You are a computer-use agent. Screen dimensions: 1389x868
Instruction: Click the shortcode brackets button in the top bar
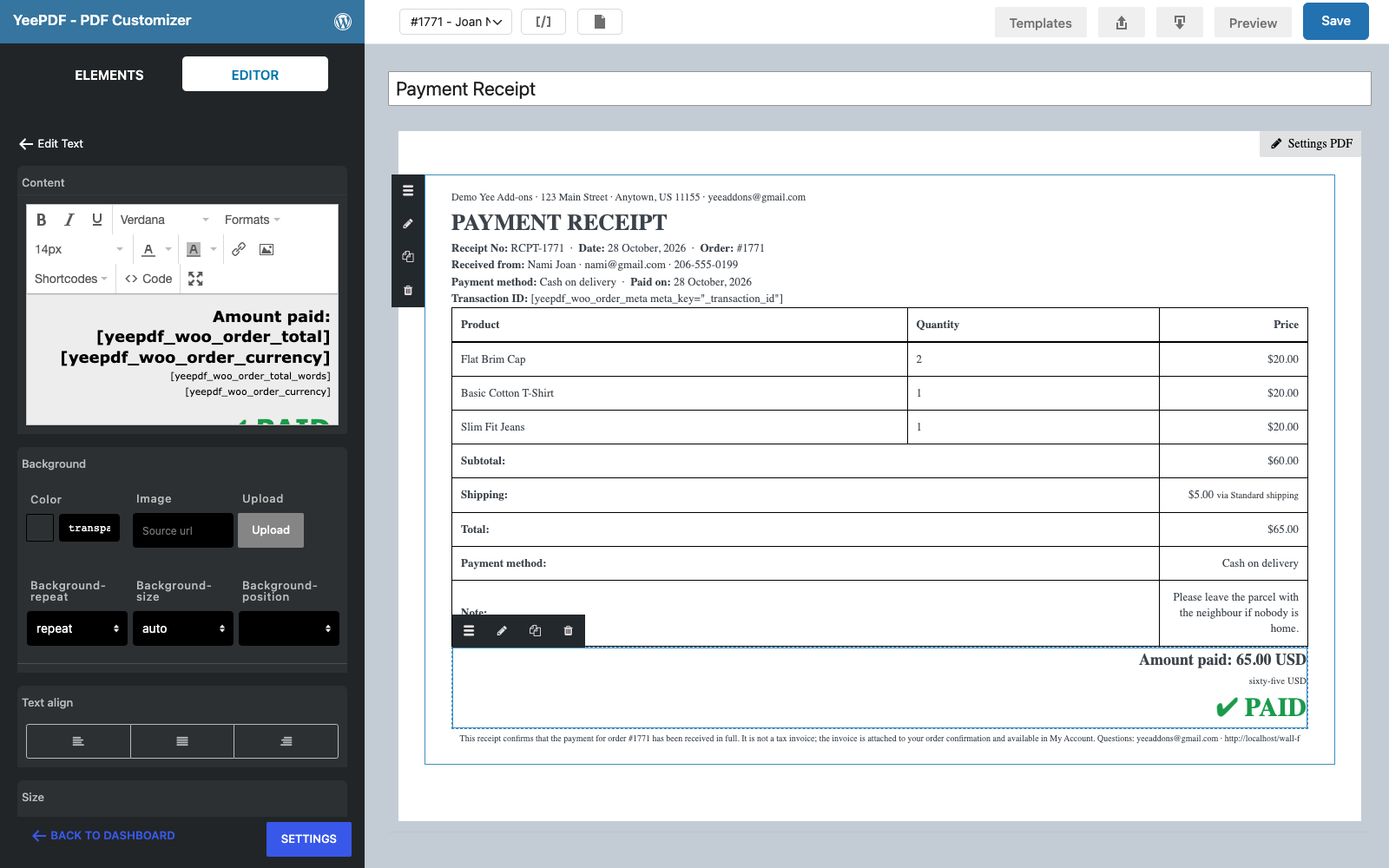(x=543, y=22)
